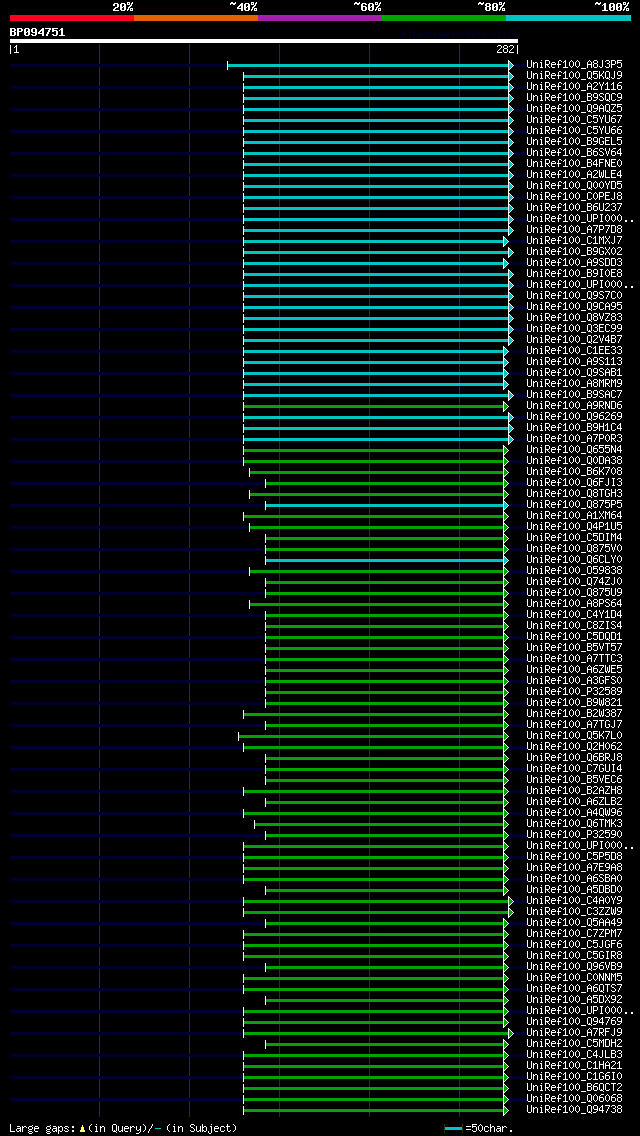Select the UniRef100_Q00YD5 label
Viewport: 640px width, 1136px height.
(x=575, y=185)
